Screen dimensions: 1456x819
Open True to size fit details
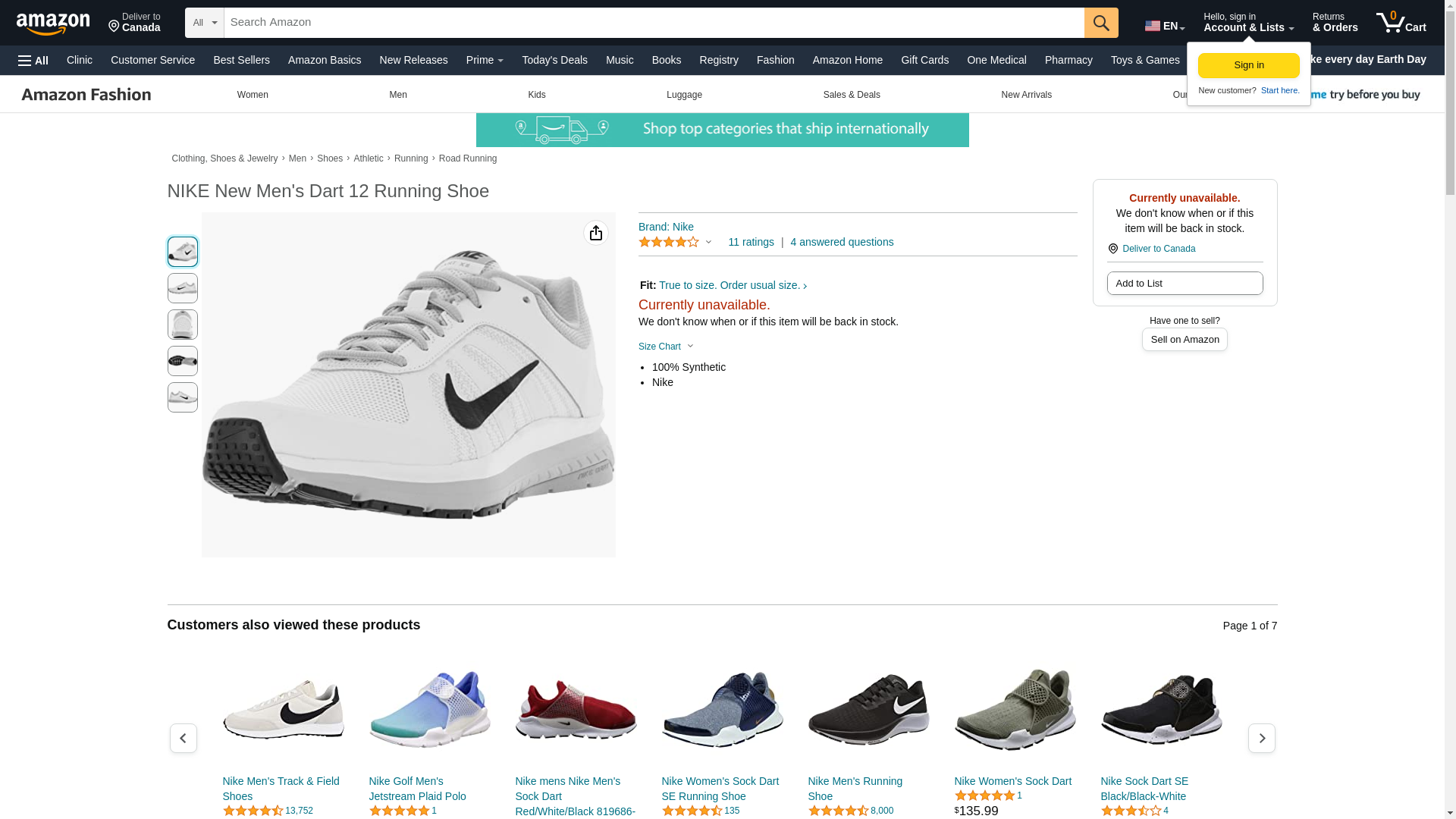(x=733, y=286)
